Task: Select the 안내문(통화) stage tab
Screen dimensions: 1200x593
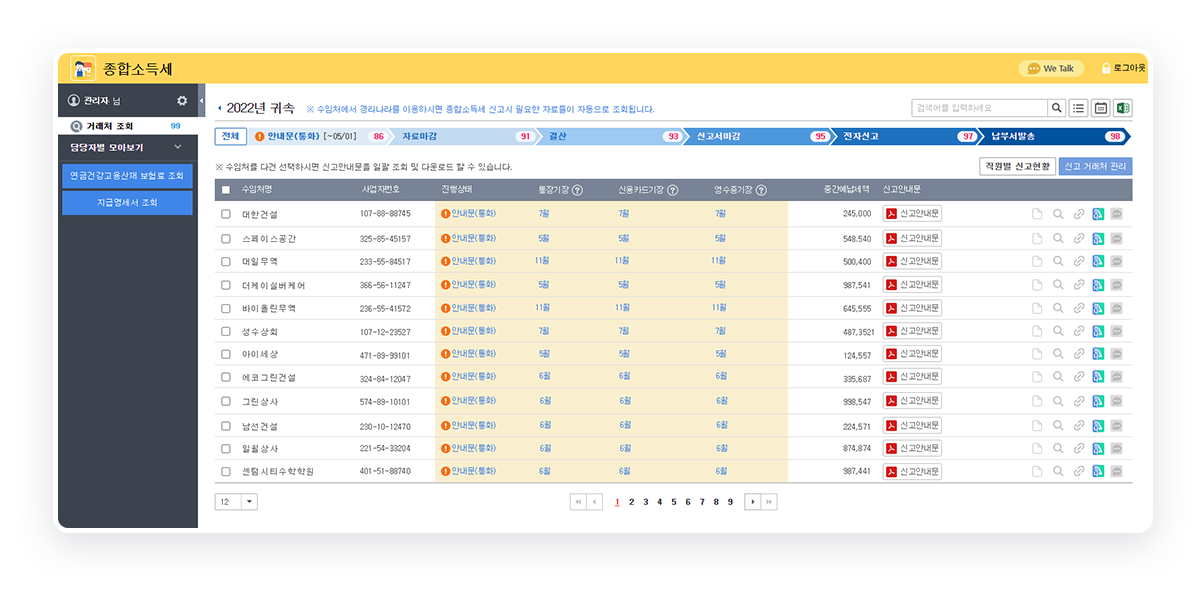Action: 321,136
